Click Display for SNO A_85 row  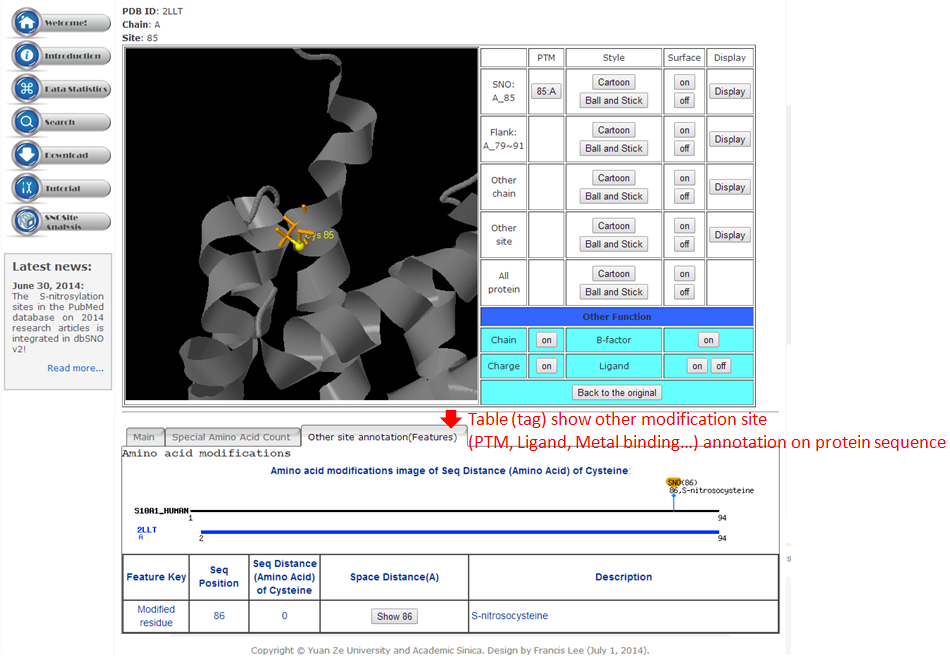729,91
